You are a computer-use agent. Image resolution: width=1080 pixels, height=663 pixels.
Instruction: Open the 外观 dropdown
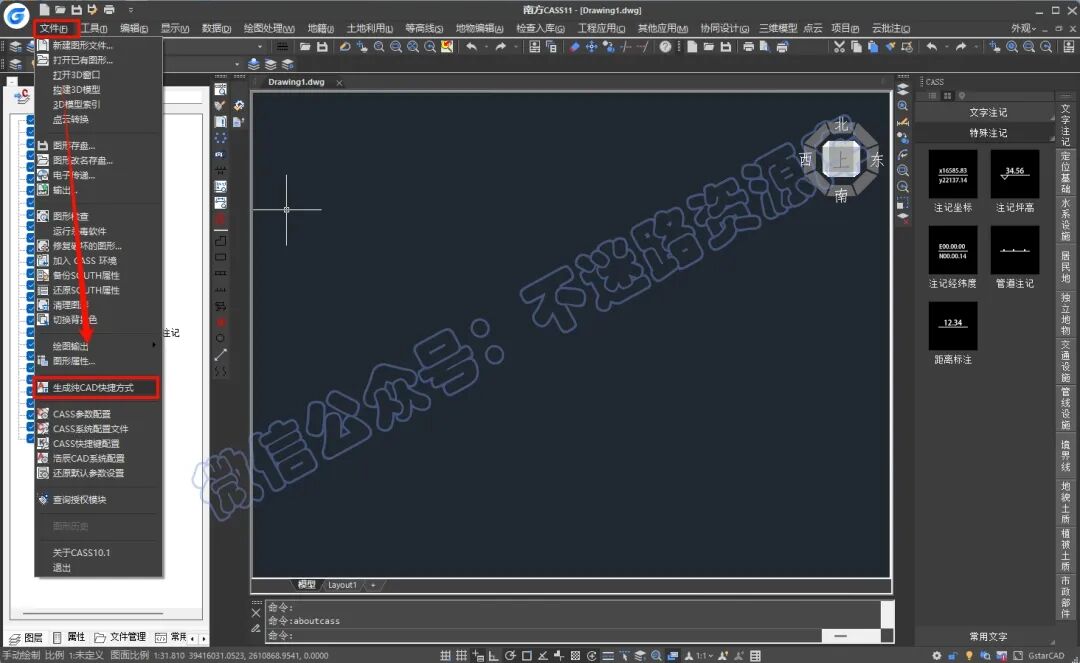point(1024,28)
